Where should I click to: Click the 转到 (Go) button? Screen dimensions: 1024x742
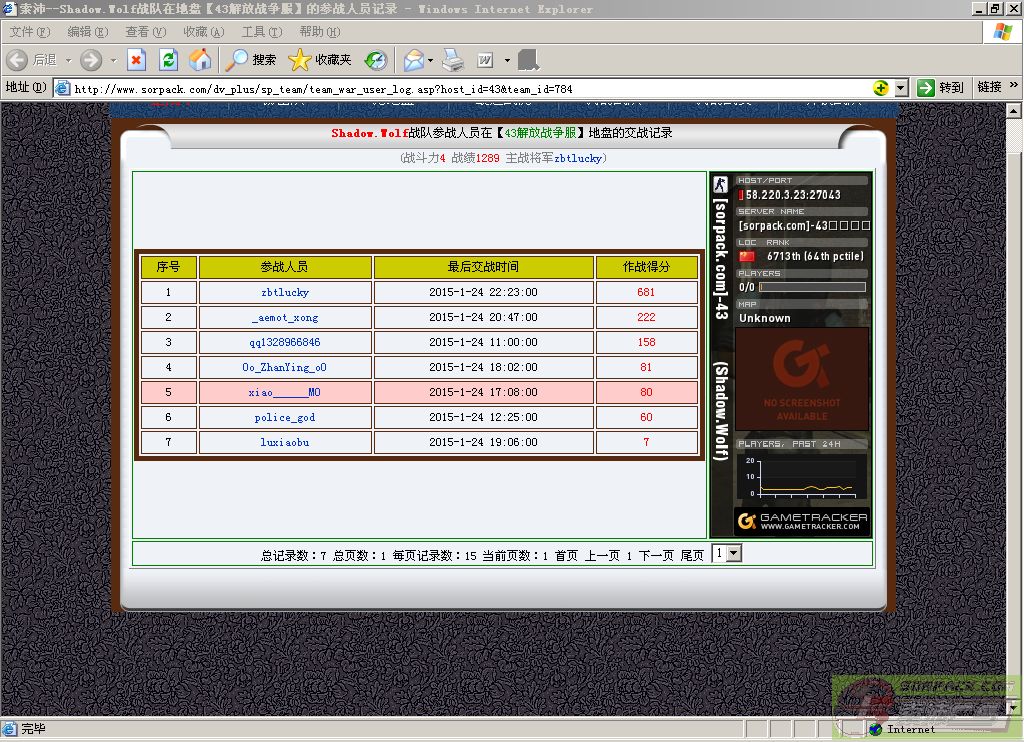click(941, 88)
